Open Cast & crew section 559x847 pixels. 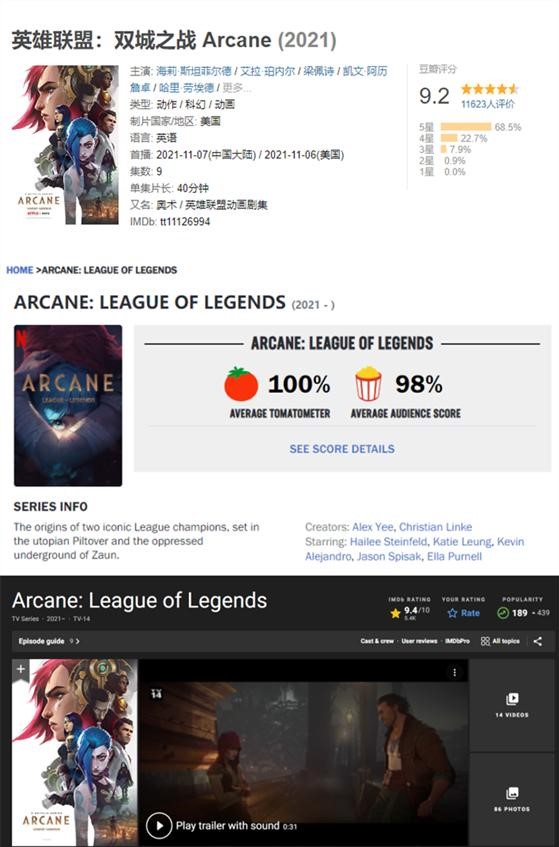tap(377, 641)
